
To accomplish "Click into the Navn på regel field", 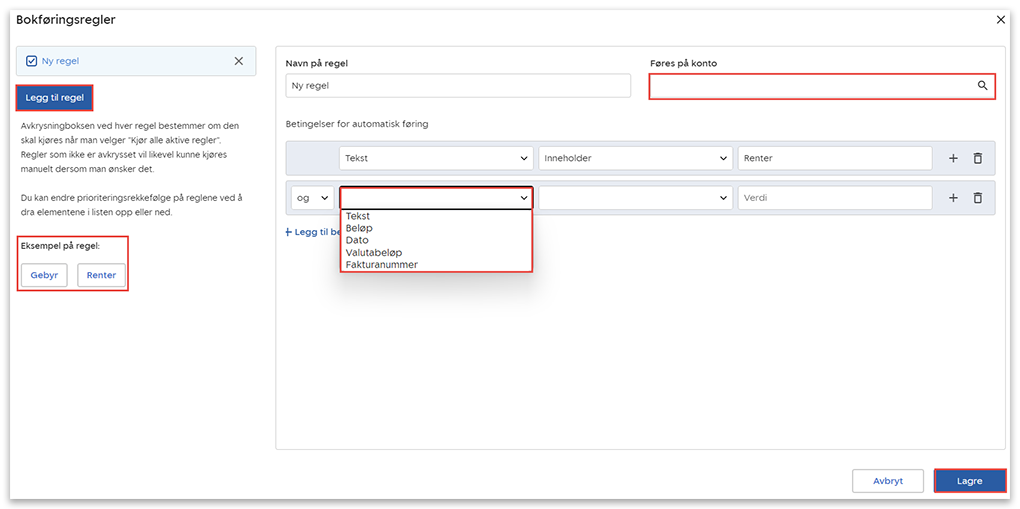I will pos(458,86).
